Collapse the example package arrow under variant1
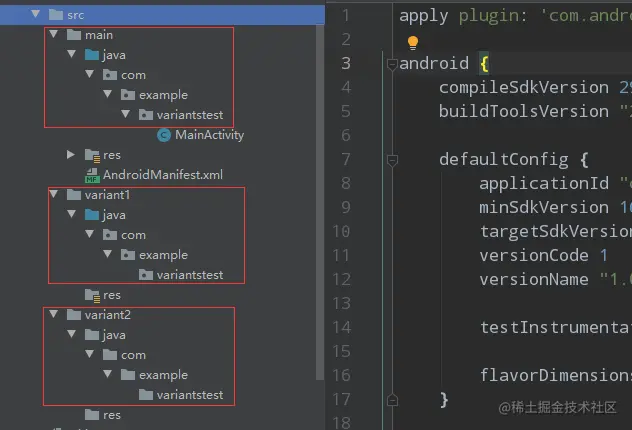This screenshot has width=632, height=430. pyautogui.click(x=108, y=254)
